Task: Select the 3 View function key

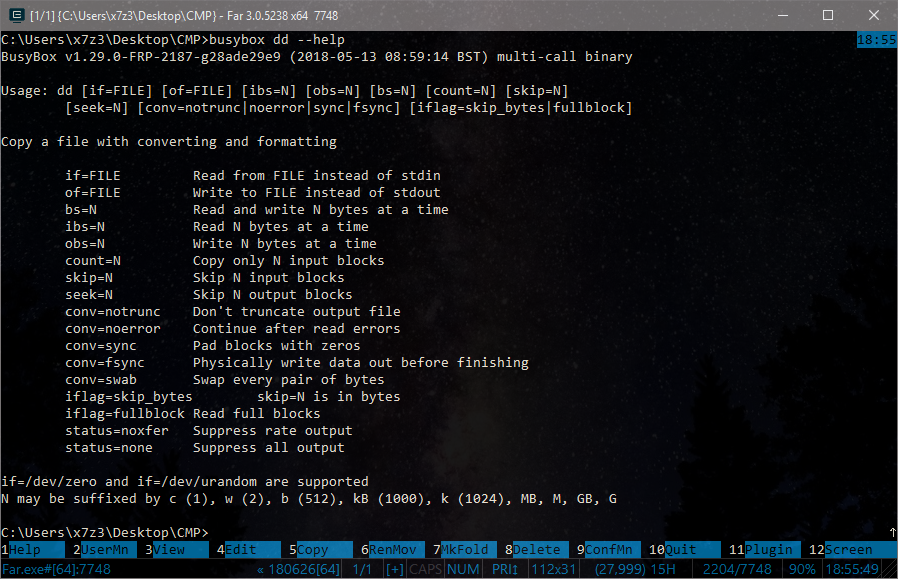Action: pos(176,550)
